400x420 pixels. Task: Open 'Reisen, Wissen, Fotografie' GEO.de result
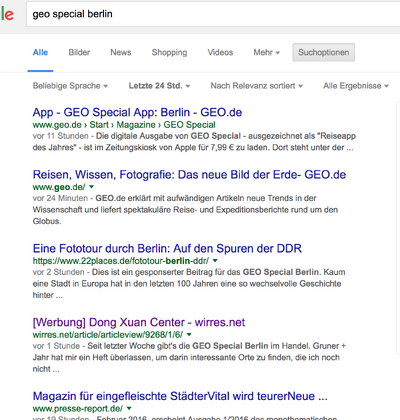tap(189, 175)
